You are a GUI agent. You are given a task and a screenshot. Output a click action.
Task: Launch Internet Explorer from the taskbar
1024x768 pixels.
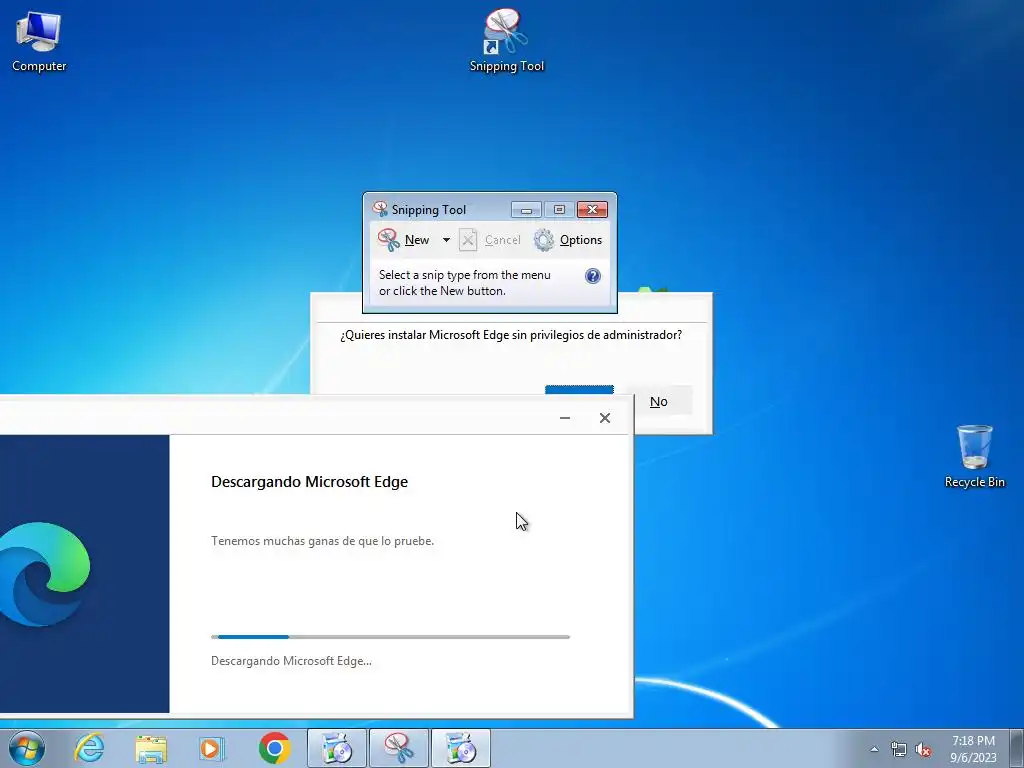89,748
